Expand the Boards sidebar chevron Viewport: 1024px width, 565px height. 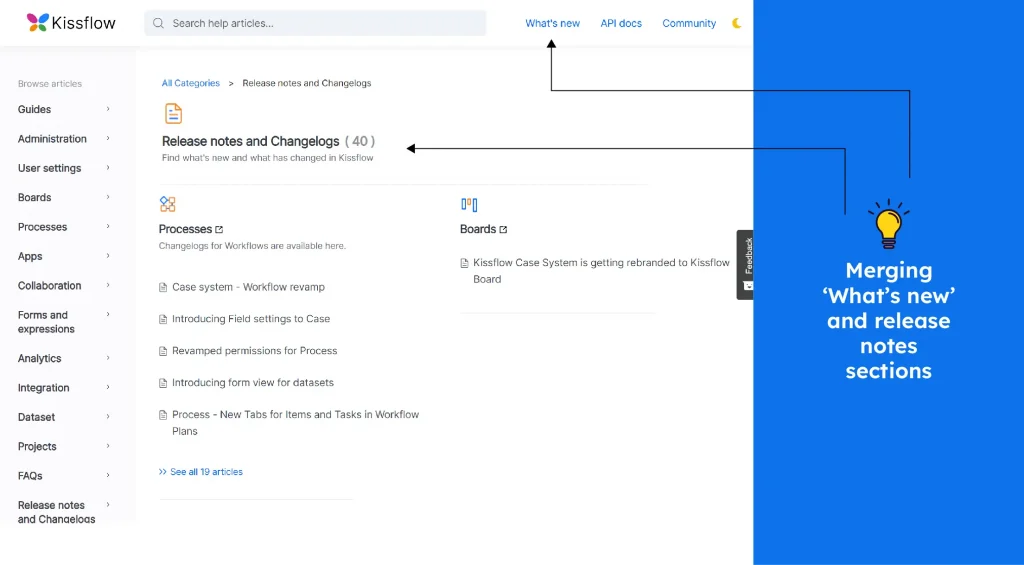(108, 197)
